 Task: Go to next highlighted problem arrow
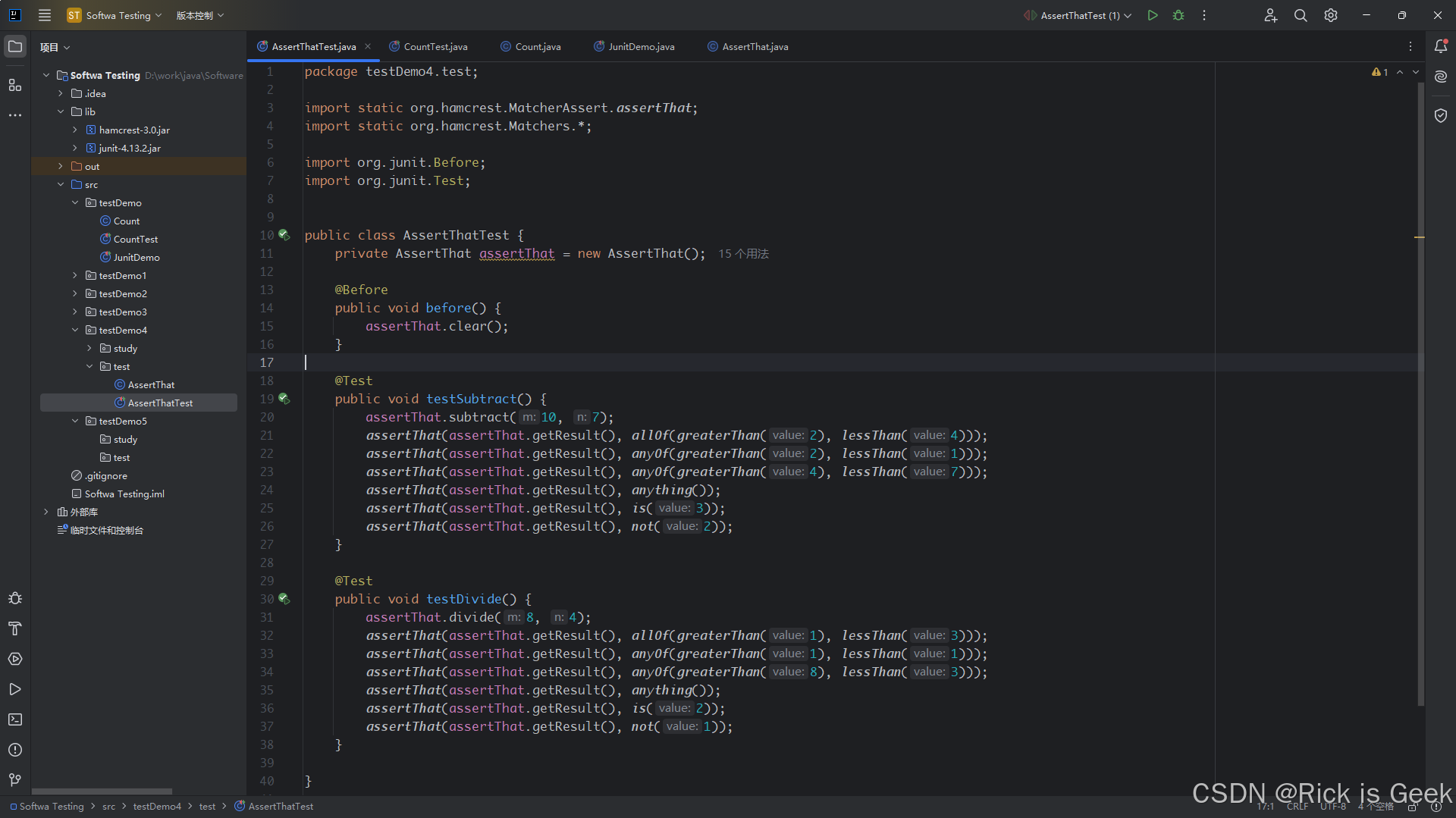pos(1416,72)
